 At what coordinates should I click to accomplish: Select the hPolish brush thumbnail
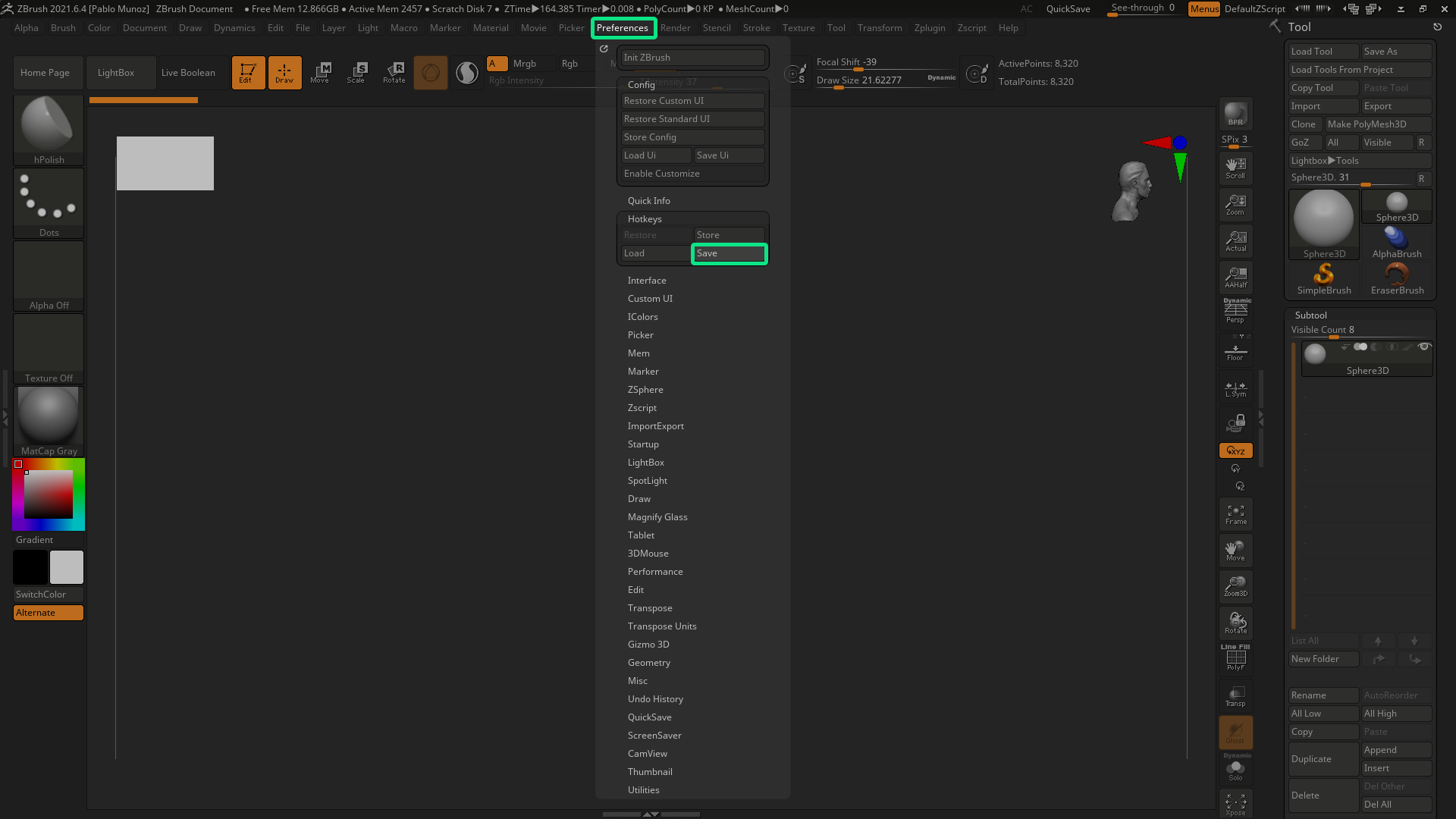pos(49,130)
